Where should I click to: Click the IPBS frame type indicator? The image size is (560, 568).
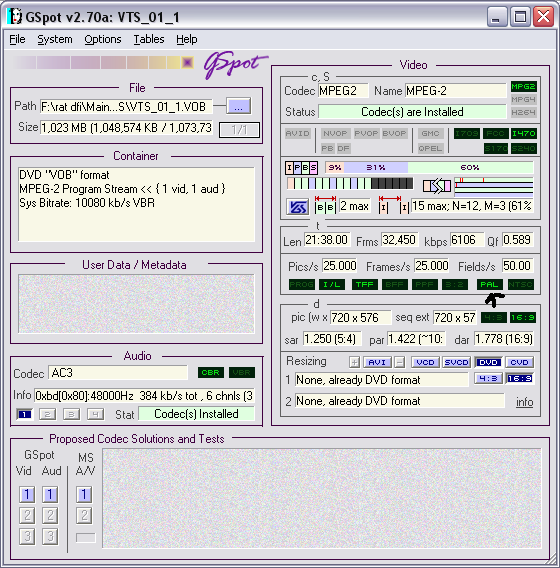coord(301,168)
